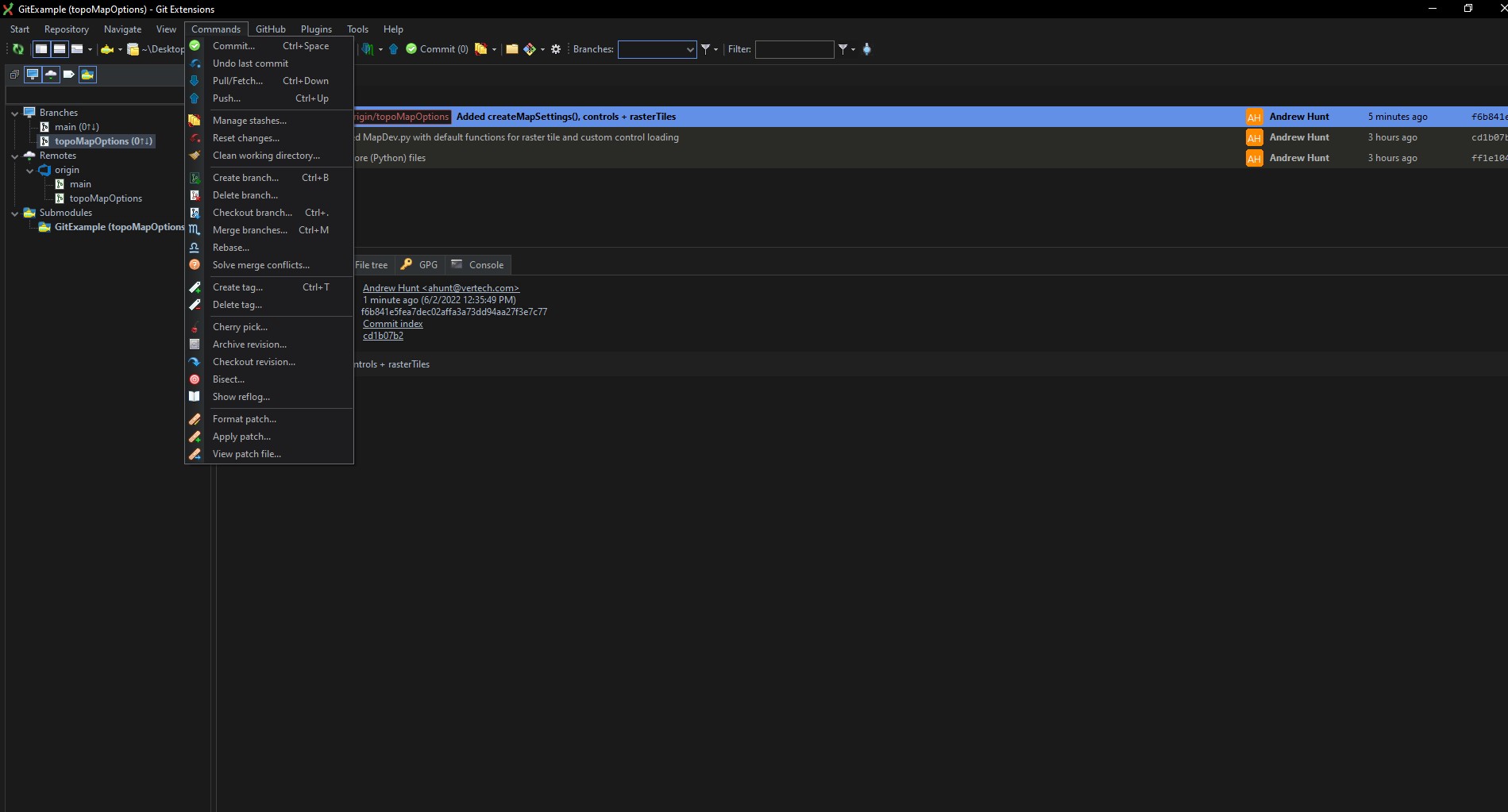This screenshot has width=1508, height=812.
Task: Choose Merge branches in Commands menu
Action: click(269, 230)
